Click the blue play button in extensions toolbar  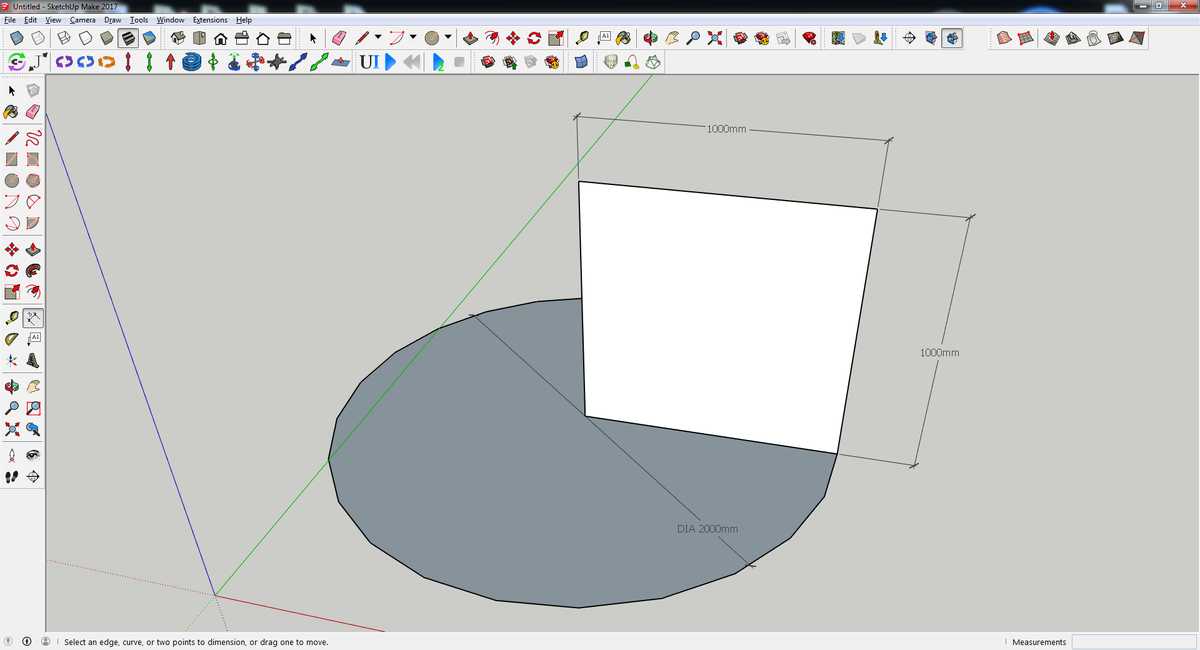coord(391,62)
